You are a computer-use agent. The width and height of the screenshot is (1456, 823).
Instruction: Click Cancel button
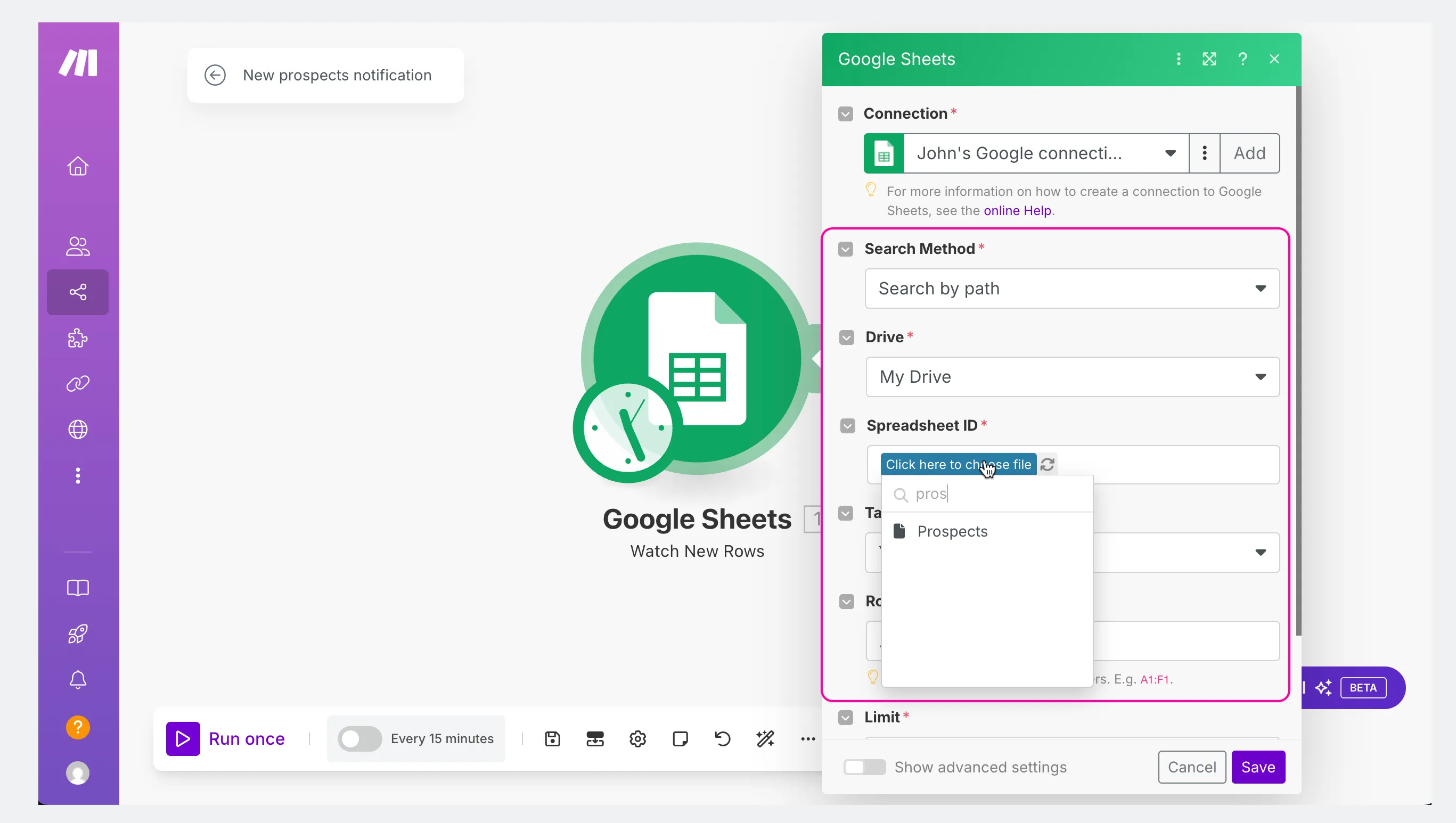pos(1191,767)
